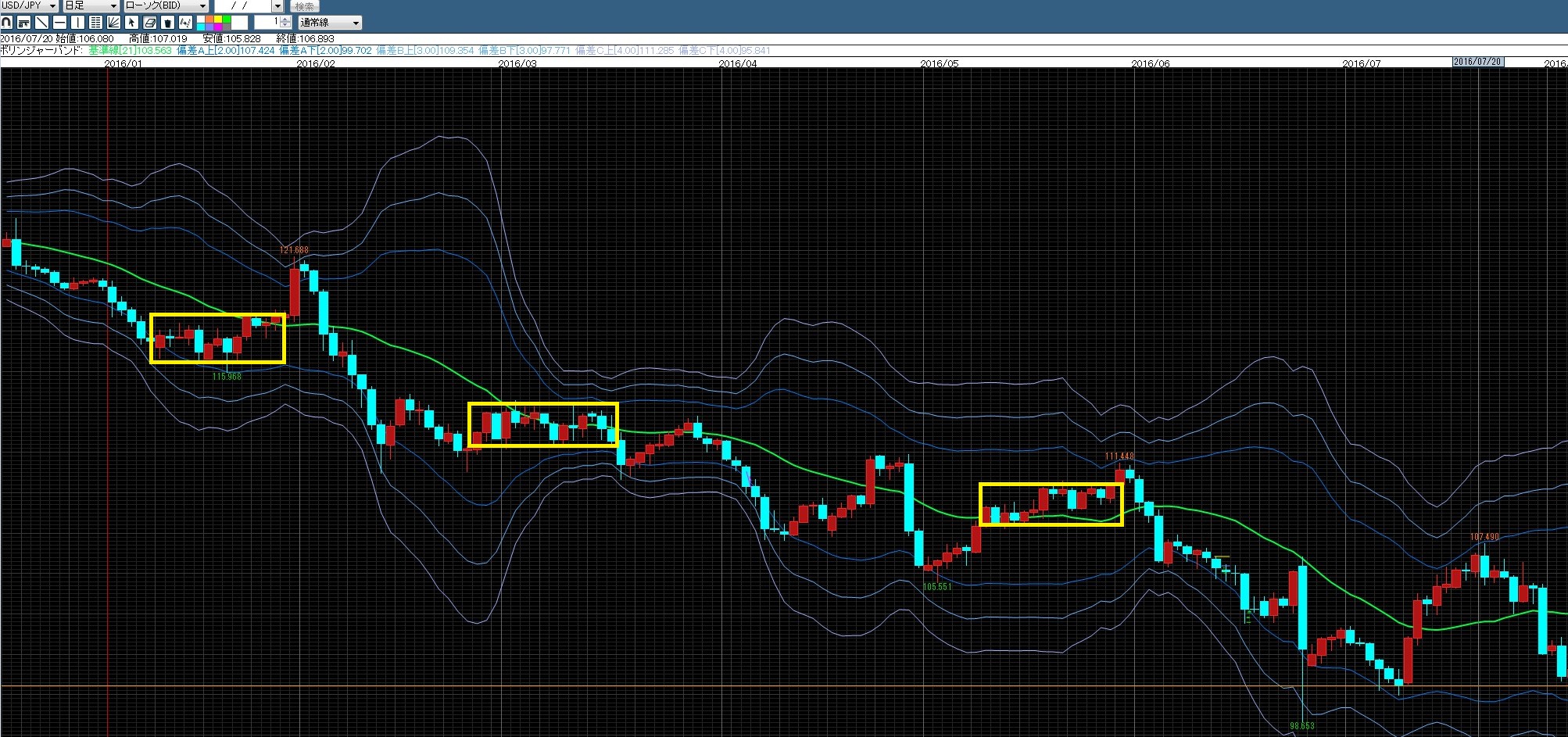Click the 偏差B下[3.00]97.771 value
The height and width of the screenshot is (737, 1568).
(x=524, y=50)
